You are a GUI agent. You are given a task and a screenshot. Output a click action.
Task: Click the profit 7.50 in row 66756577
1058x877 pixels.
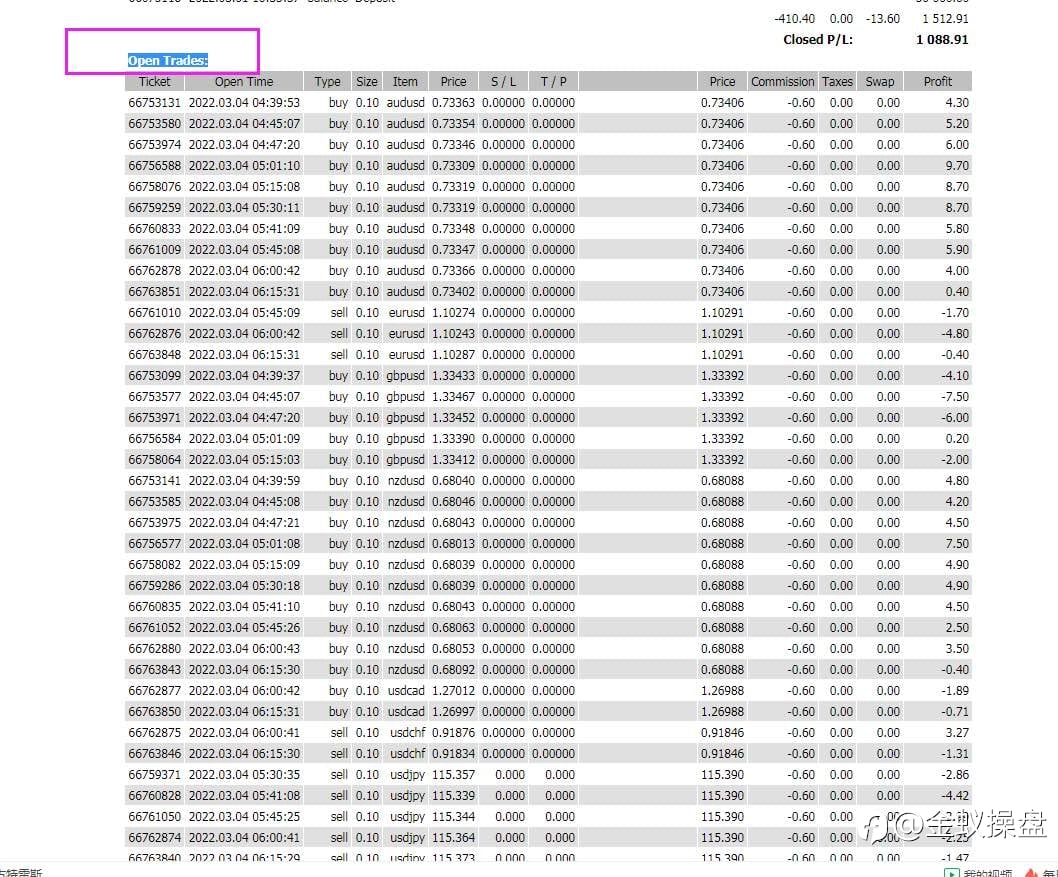tap(957, 543)
